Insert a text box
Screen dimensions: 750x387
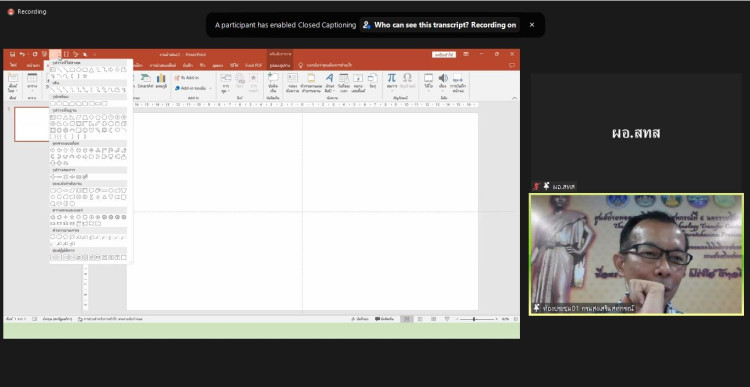pos(292,83)
